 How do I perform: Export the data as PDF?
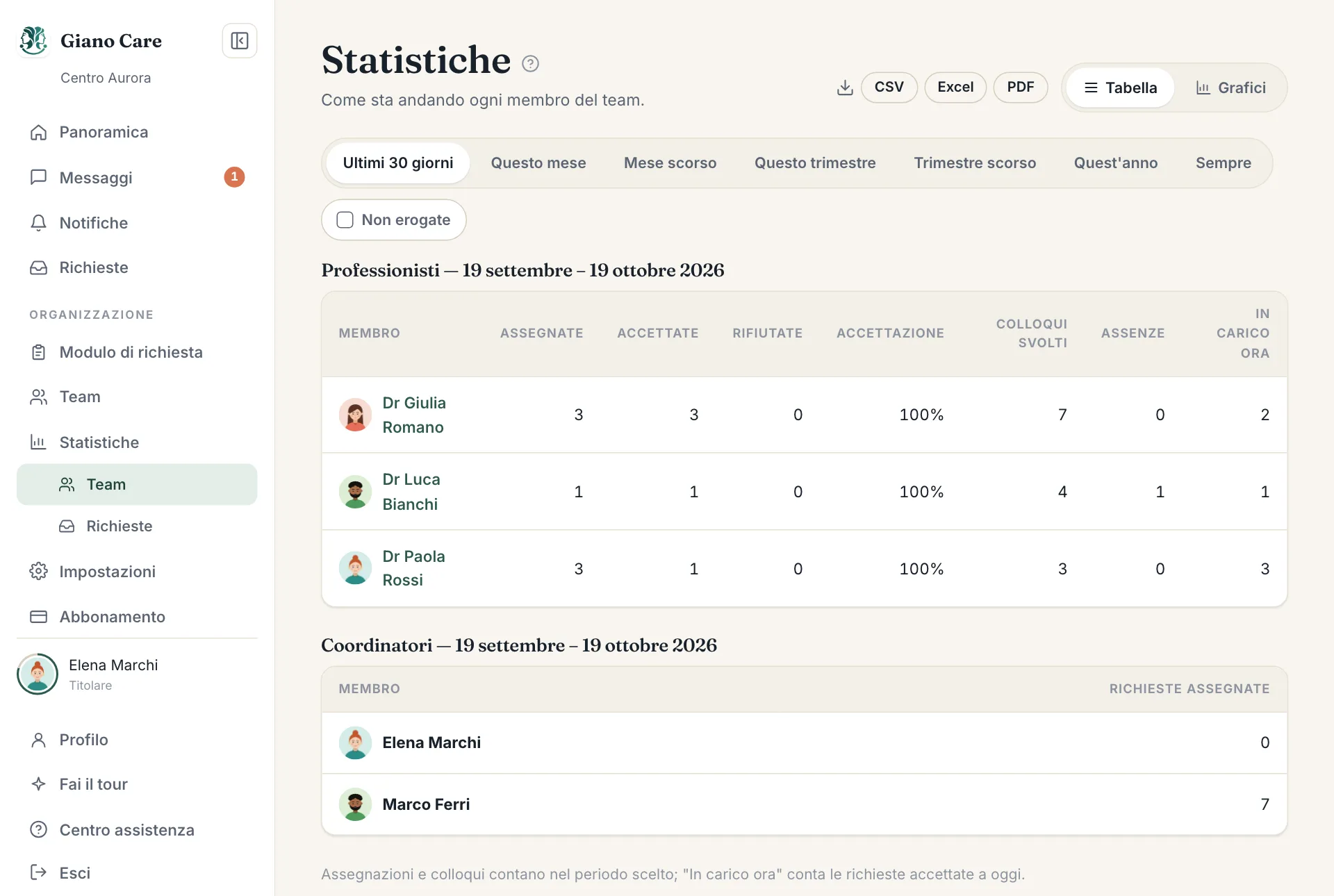click(x=1021, y=88)
